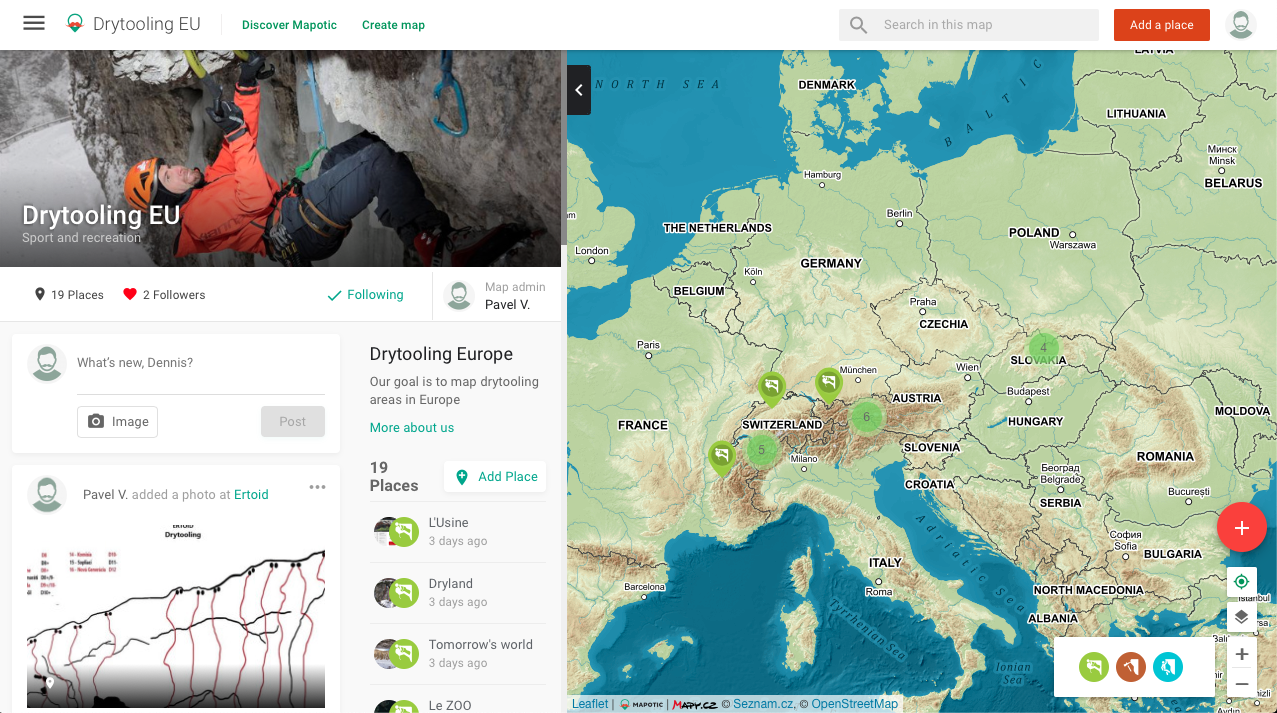Zoom in on the map

point(1241,654)
